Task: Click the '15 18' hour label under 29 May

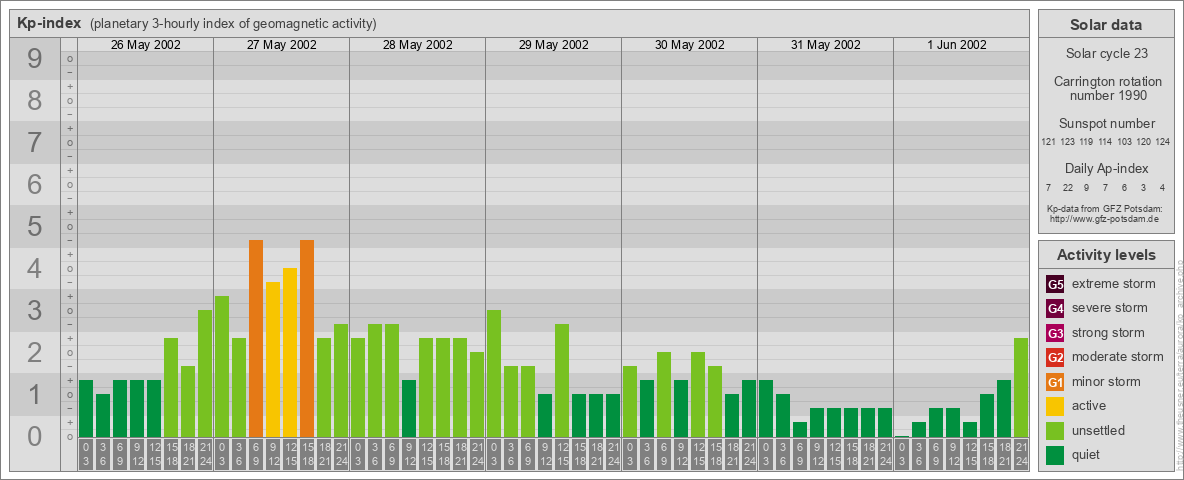Action: [x=578, y=454]
